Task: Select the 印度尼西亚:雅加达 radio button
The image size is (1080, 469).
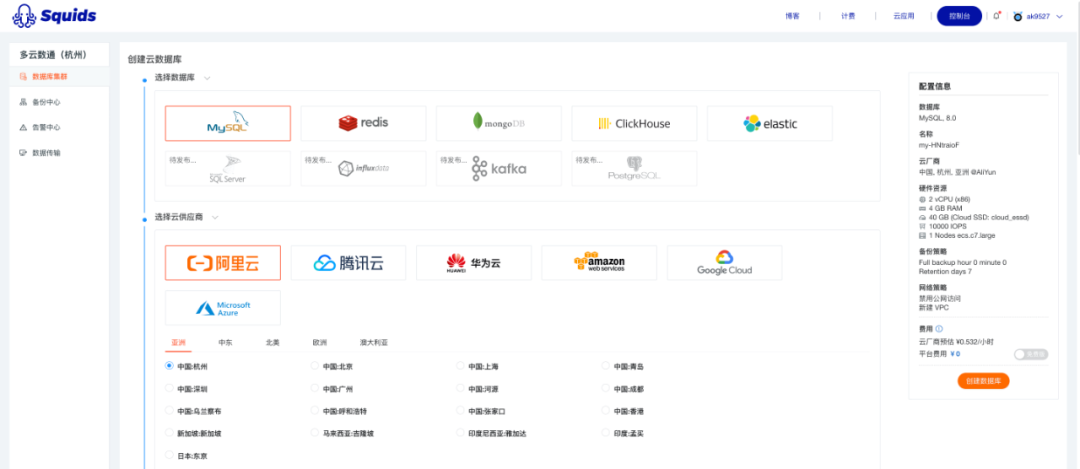Action: pyautogui.click(x=460, y=433)
